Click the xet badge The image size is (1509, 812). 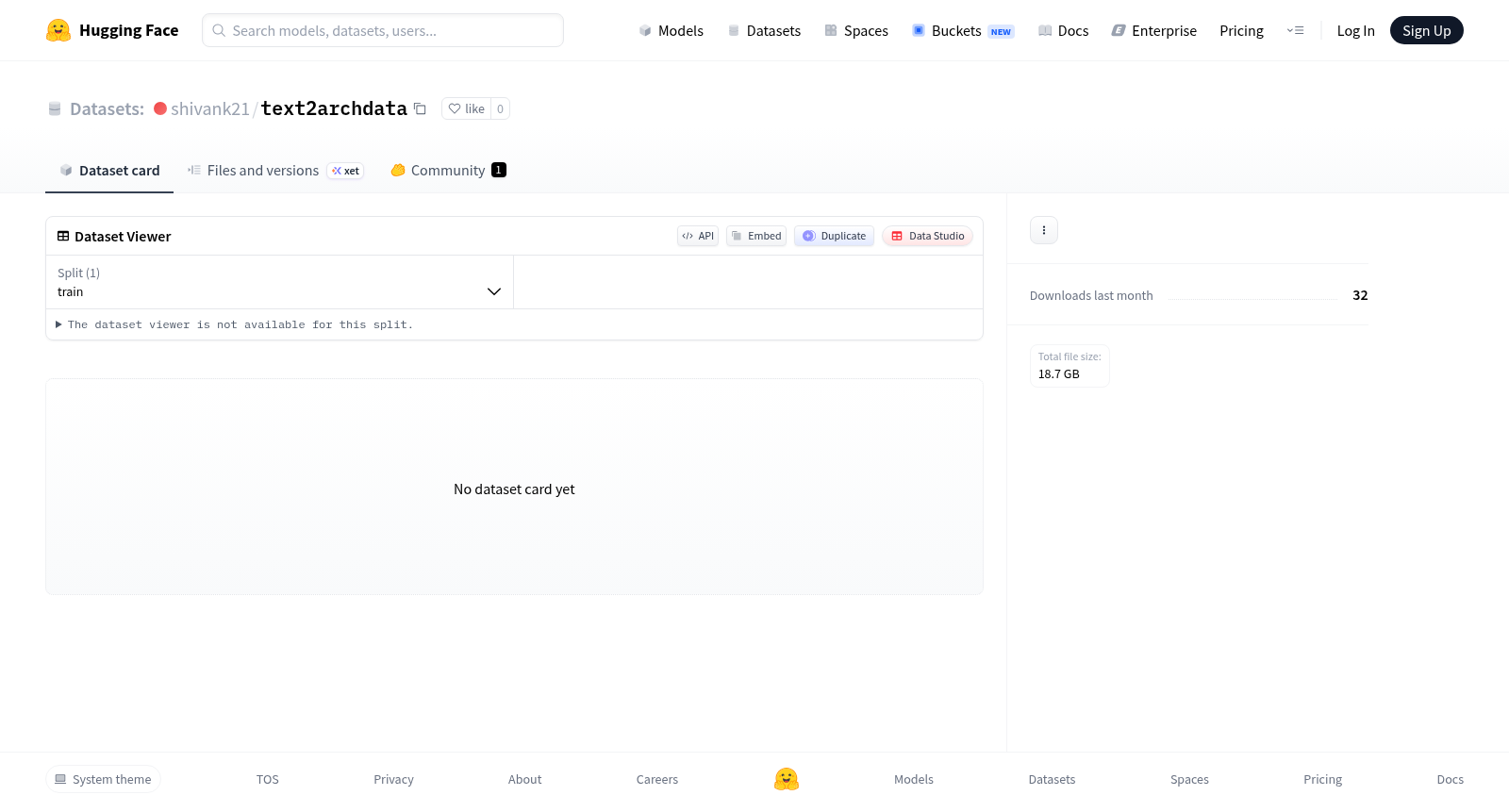point(345,171)
